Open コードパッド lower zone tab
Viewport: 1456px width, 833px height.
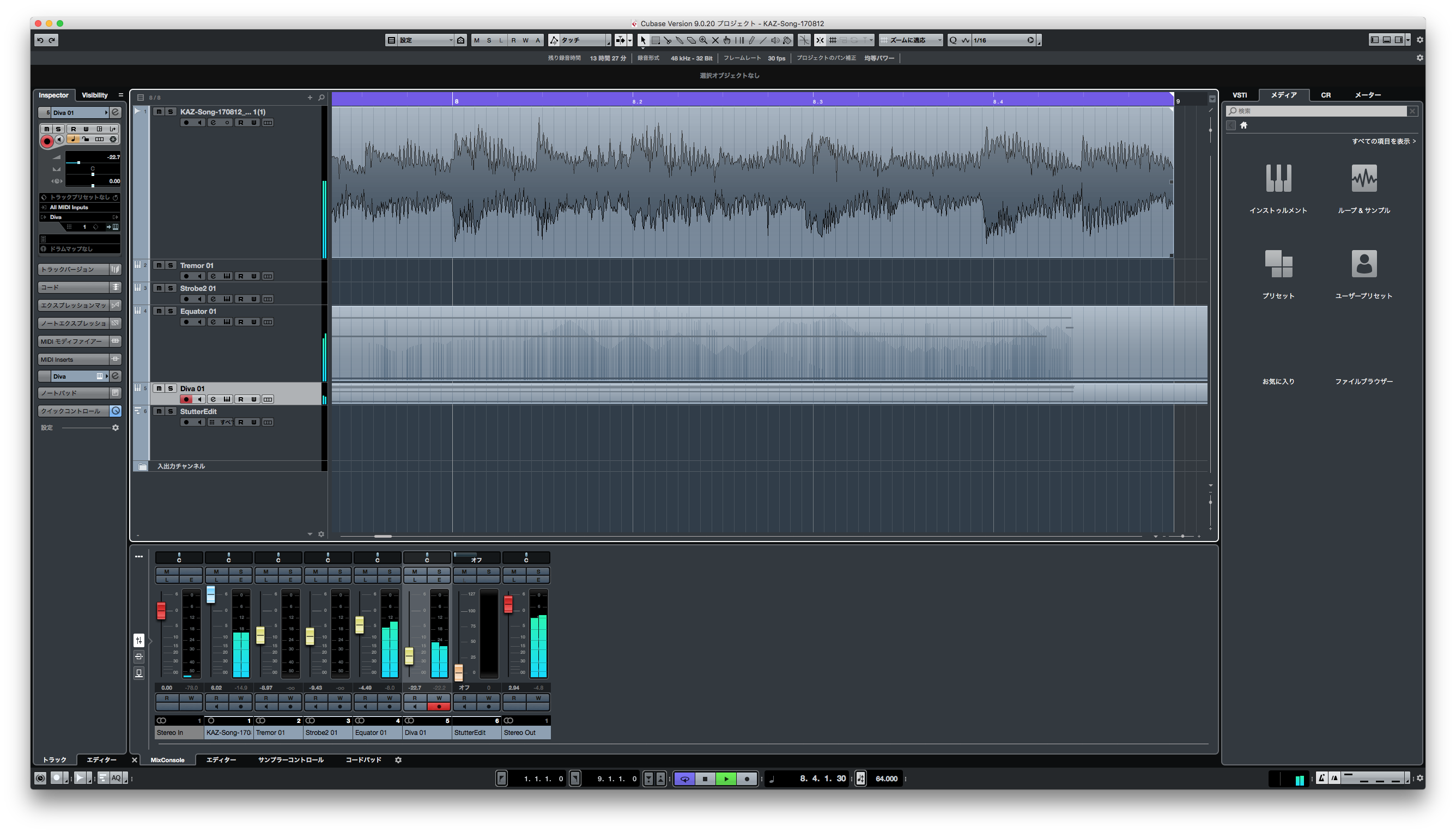pyautogui.click(x=363, y=760)
